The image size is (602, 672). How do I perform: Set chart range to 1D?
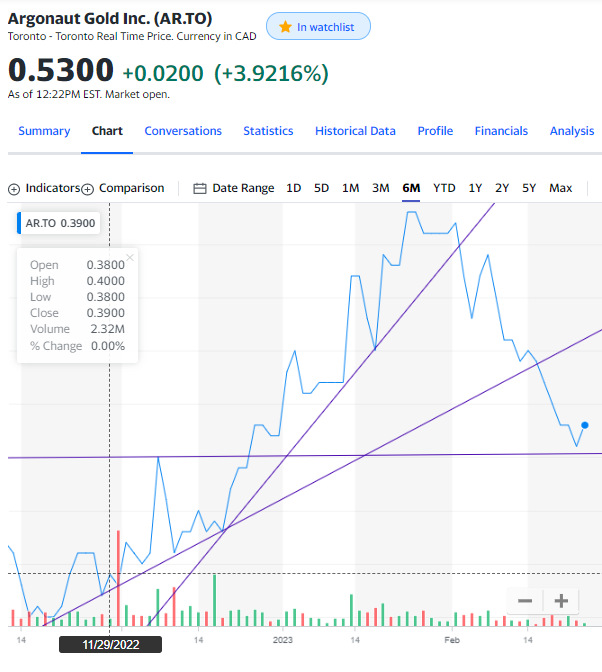pos(294,188)
